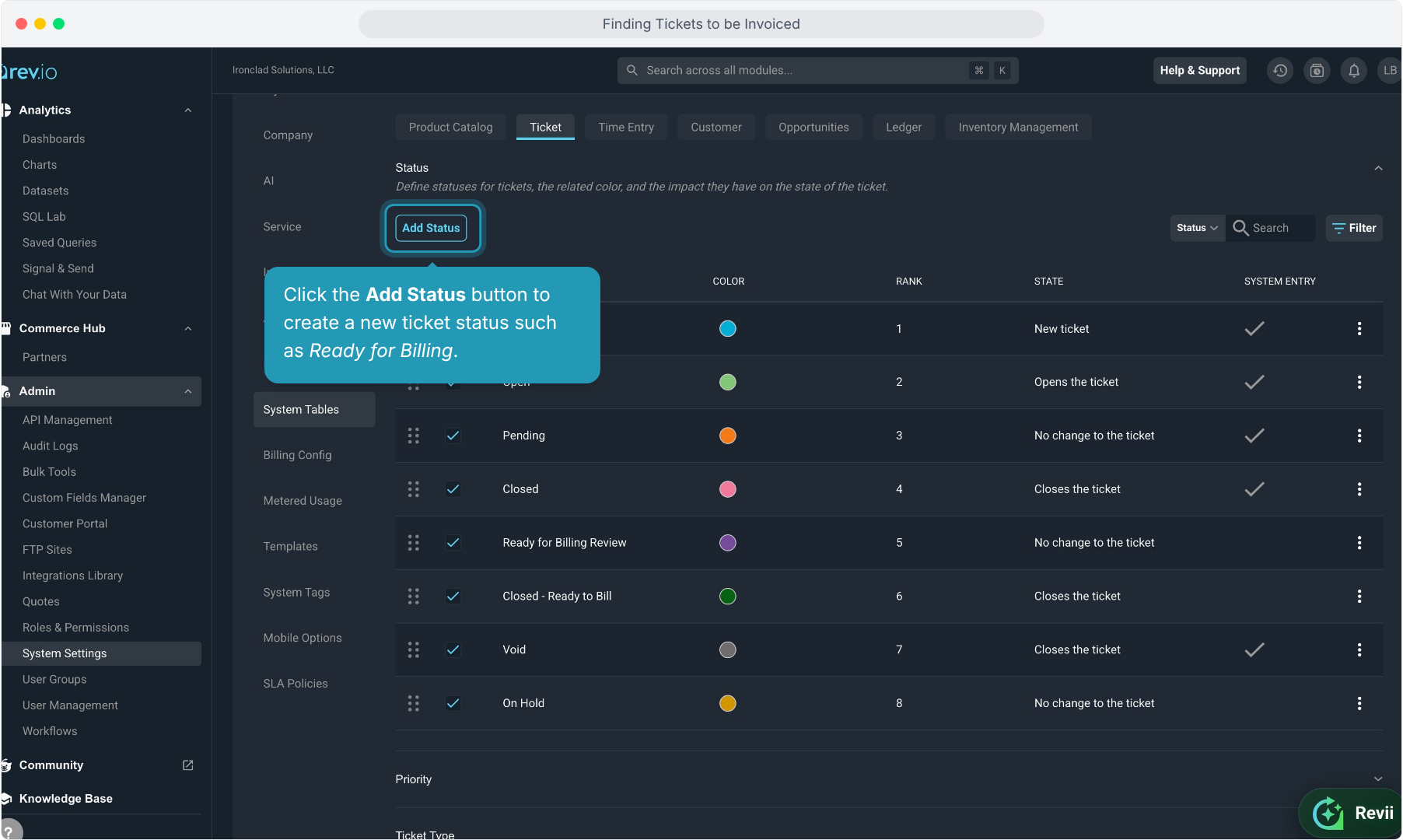Screen dimensions: 1403x840
Task: Switch to the Product Catalog tab
Action: click(450, 127)
